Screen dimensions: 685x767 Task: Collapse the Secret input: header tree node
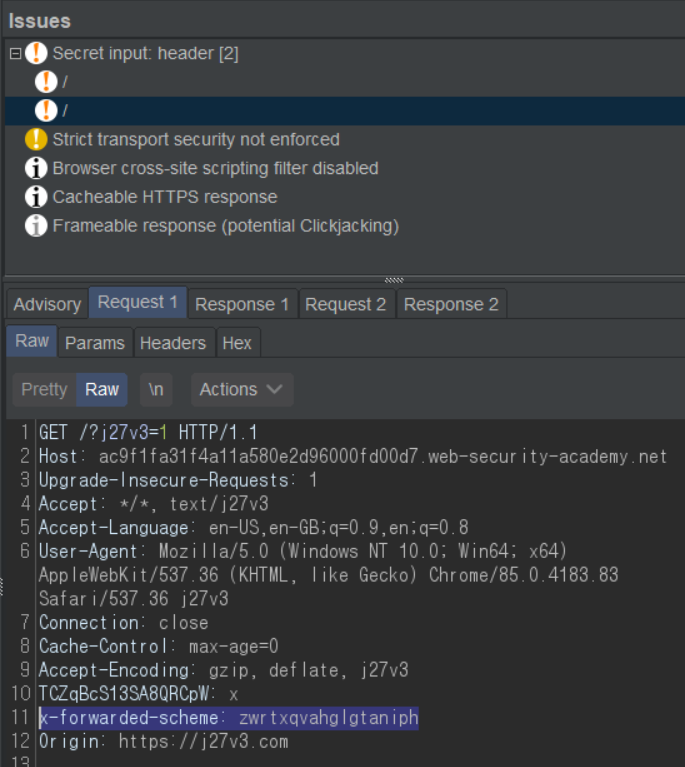pyautogui.click(x=15, y=54)
